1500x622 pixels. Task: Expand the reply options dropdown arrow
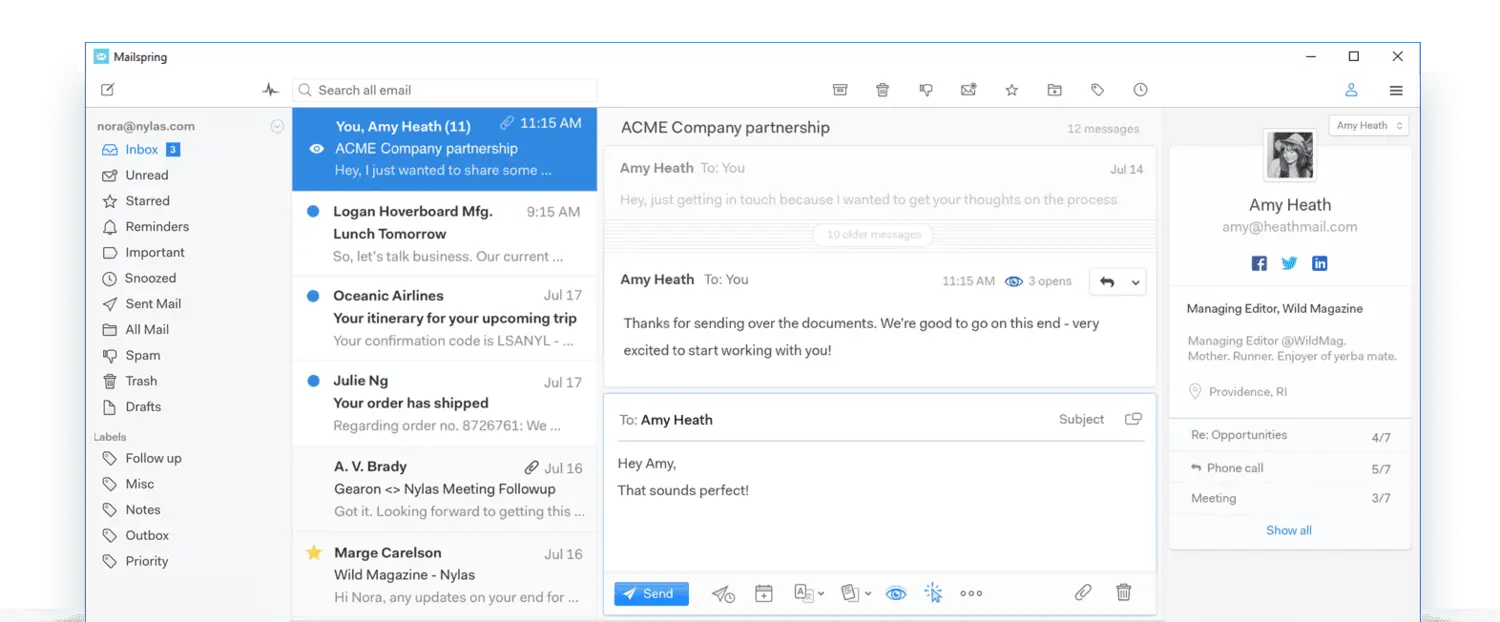1136,282
